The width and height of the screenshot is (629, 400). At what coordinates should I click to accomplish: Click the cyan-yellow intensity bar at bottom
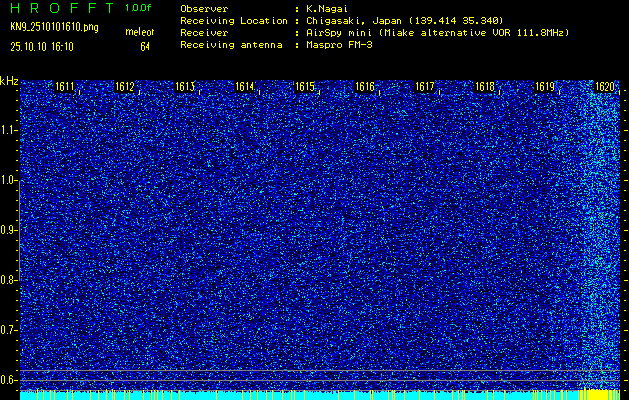point(320,395)
